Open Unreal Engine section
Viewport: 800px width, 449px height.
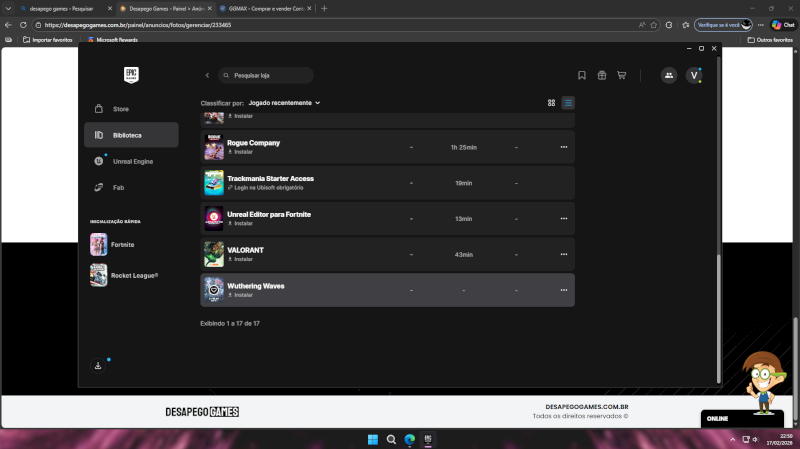131,161
